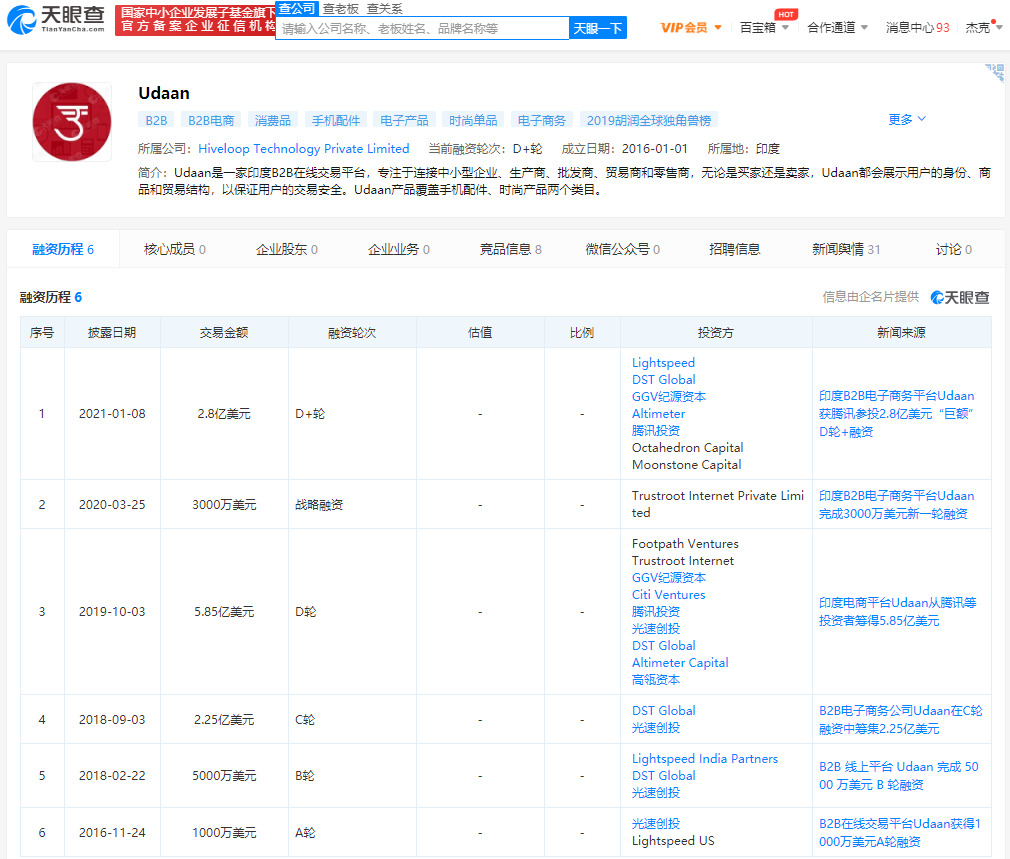1010x859 pixels.
Task: Click the 时尚单品 tag
Action: 473,120
